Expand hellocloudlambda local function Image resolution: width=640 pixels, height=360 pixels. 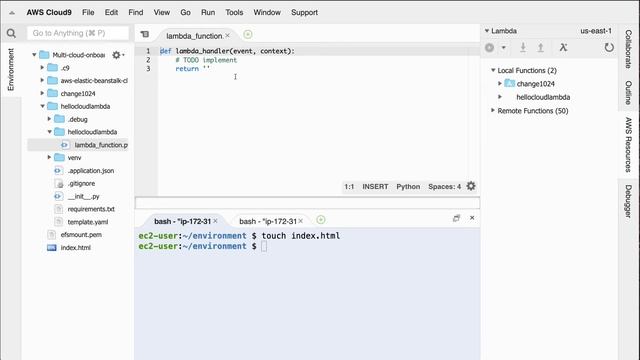(x=500, y=97)
